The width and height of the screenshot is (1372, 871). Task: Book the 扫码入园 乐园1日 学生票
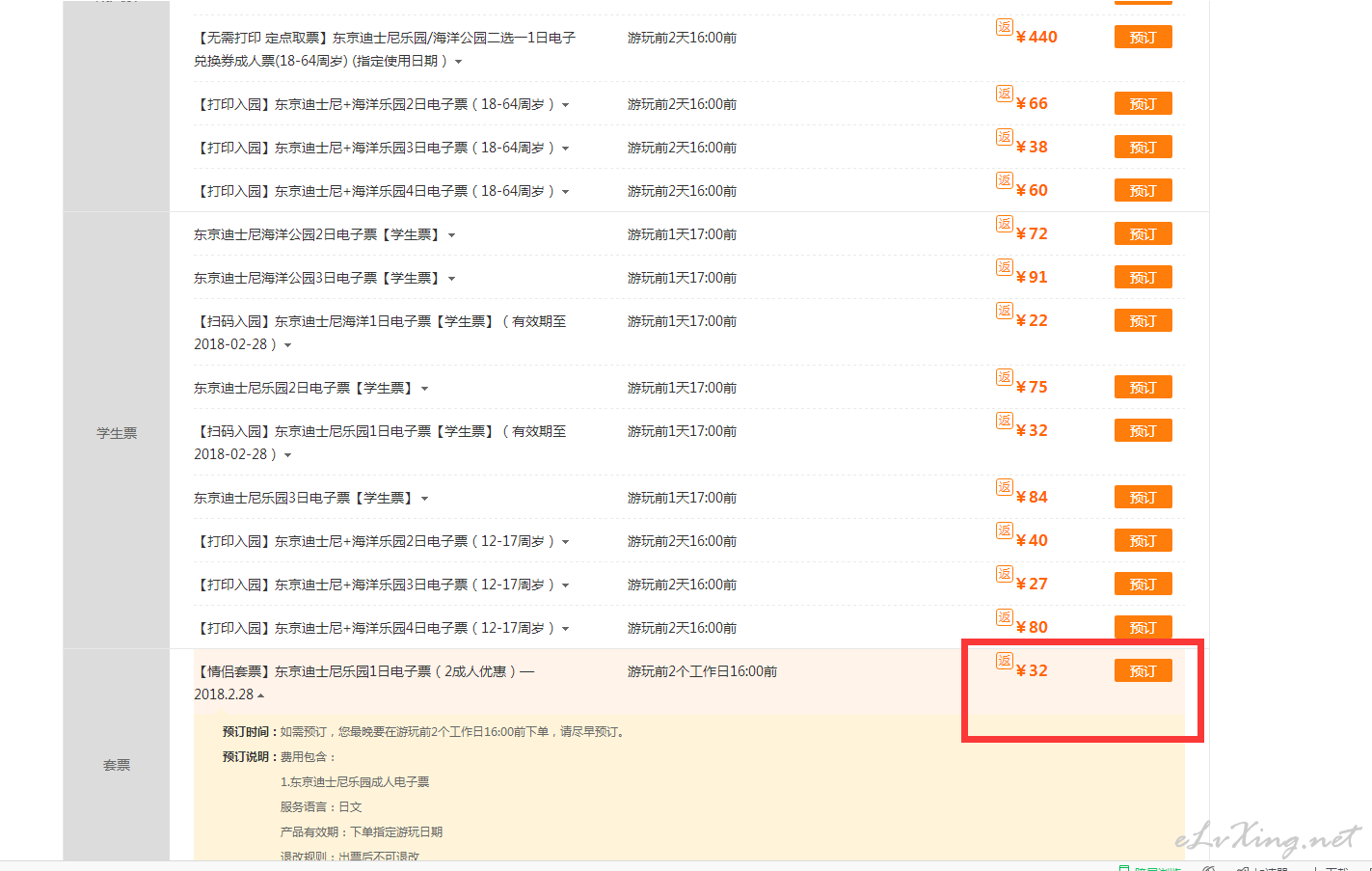coord(1143,431)
